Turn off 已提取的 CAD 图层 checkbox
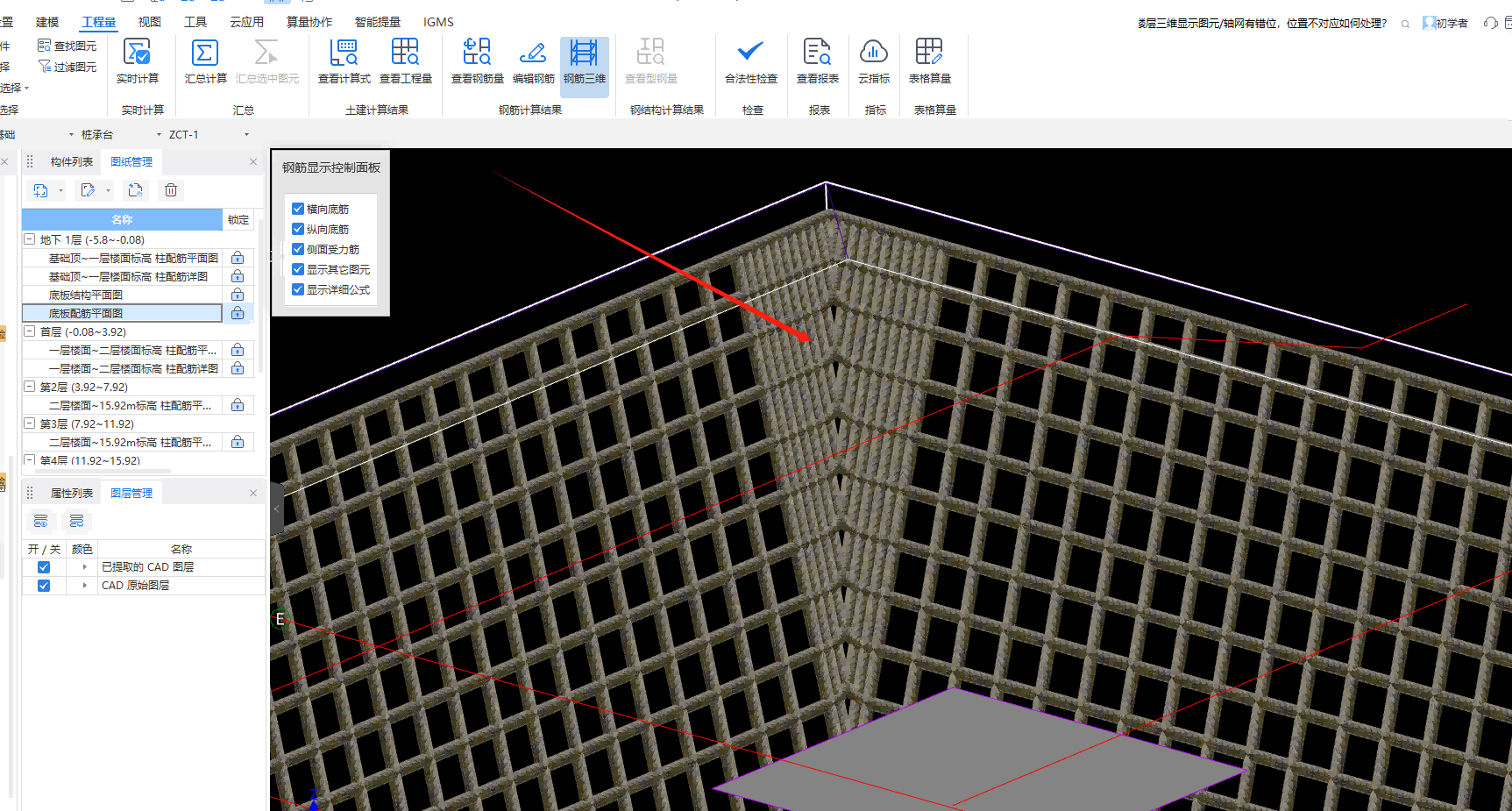 click(x=44, y=567)
